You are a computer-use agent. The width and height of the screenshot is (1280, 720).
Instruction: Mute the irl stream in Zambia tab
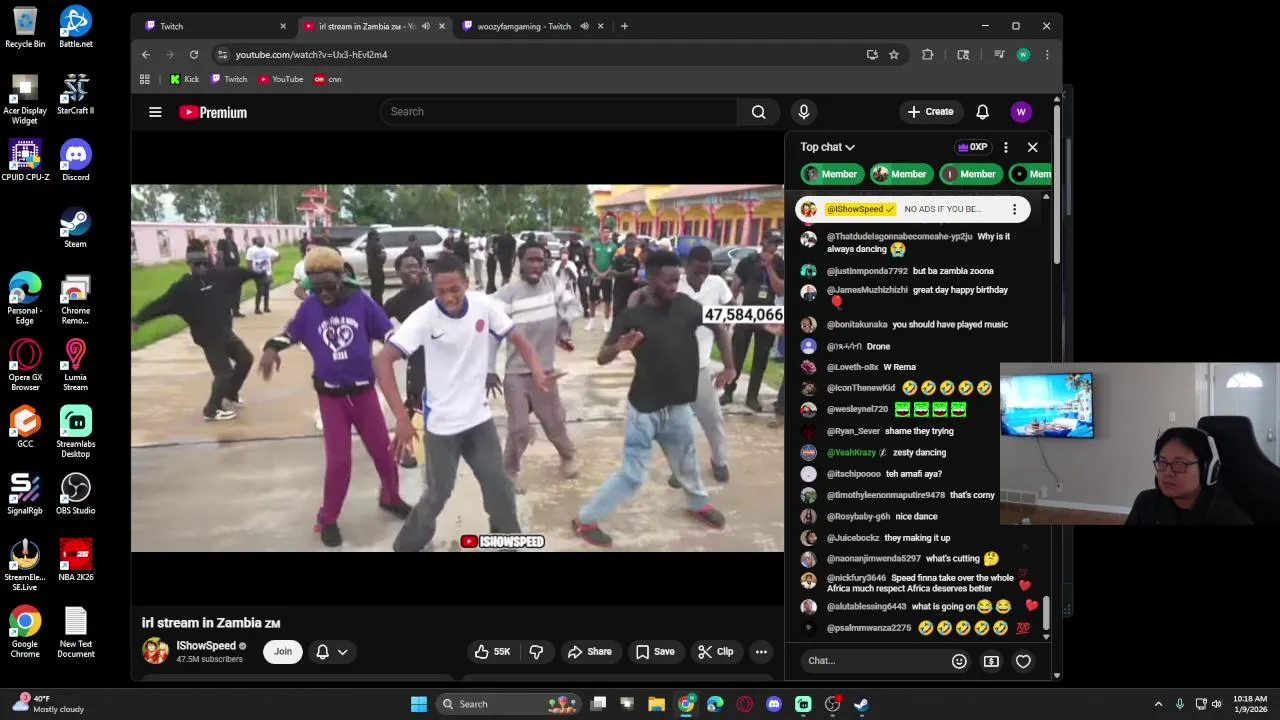[x=426, y=26]
